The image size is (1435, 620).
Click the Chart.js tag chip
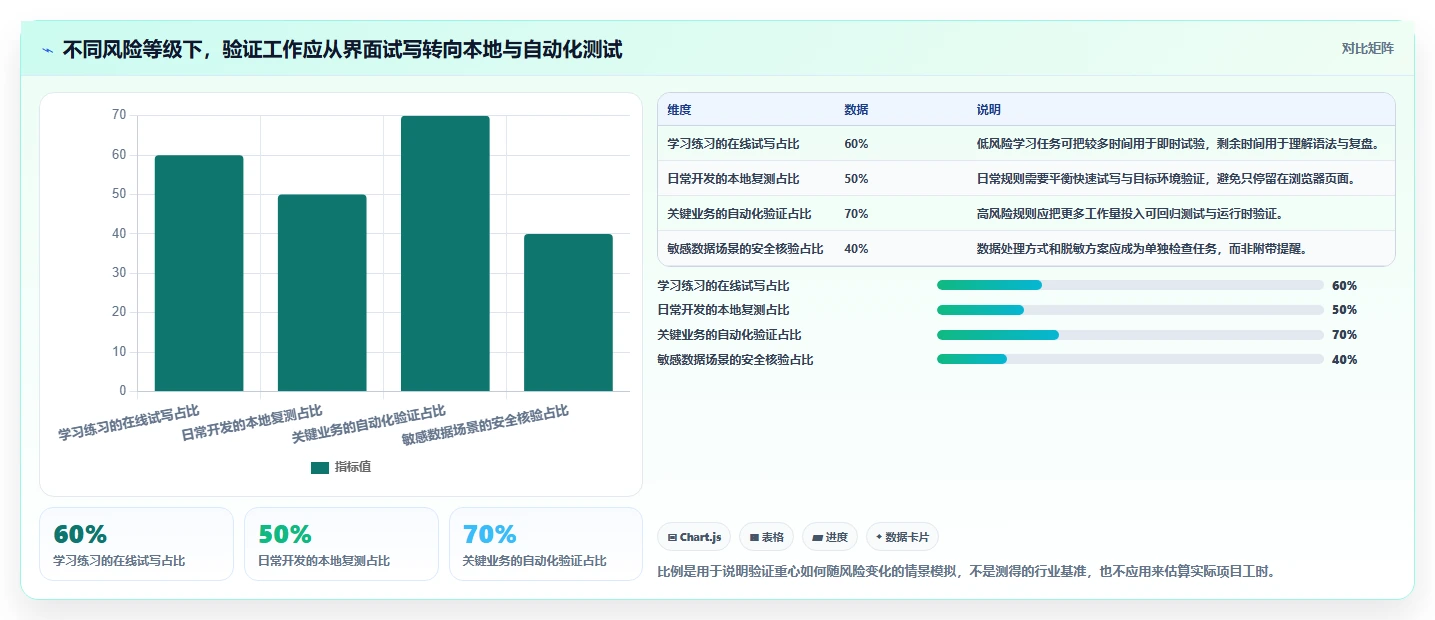[x=694, y=537]
